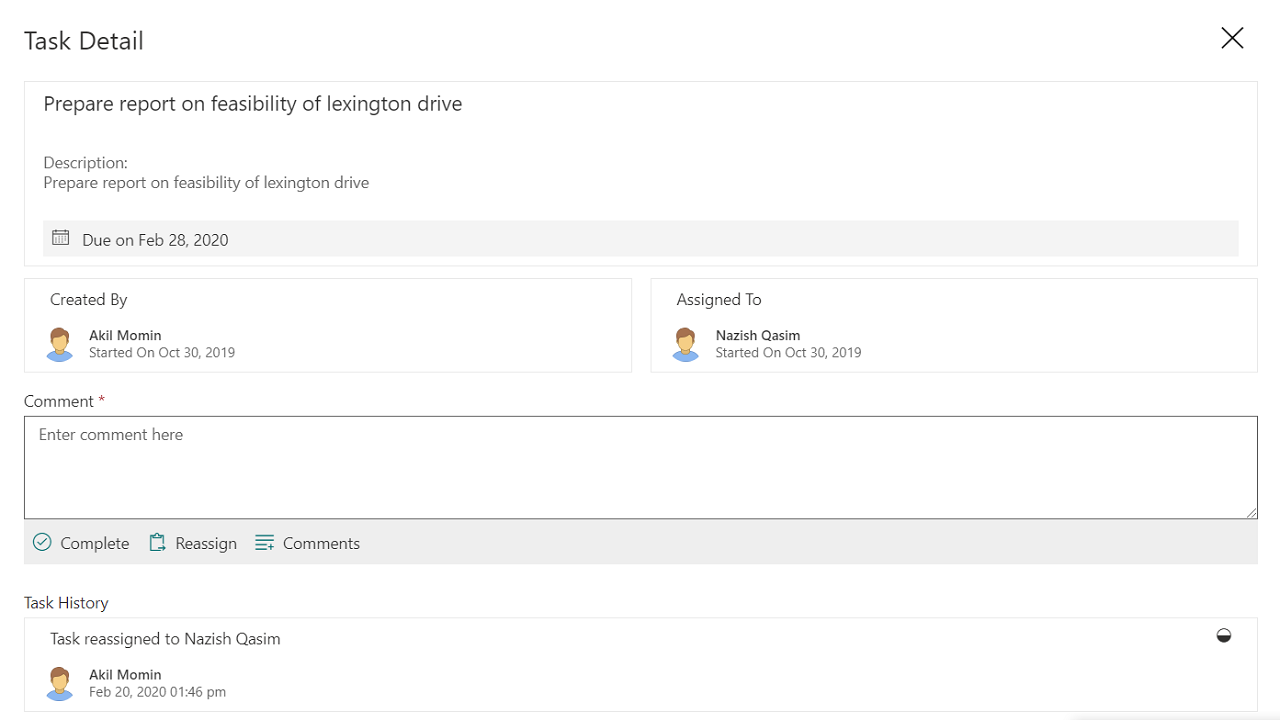Click Nazish Qasim's avatar under Assigned To
The height and width of the screenshot is (720, 1280).
[x=686, y=344]
